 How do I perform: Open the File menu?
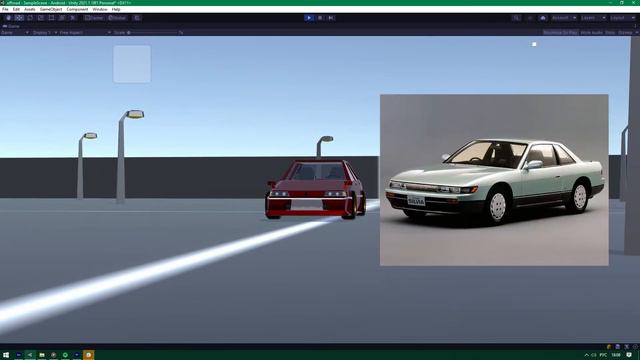5,9
